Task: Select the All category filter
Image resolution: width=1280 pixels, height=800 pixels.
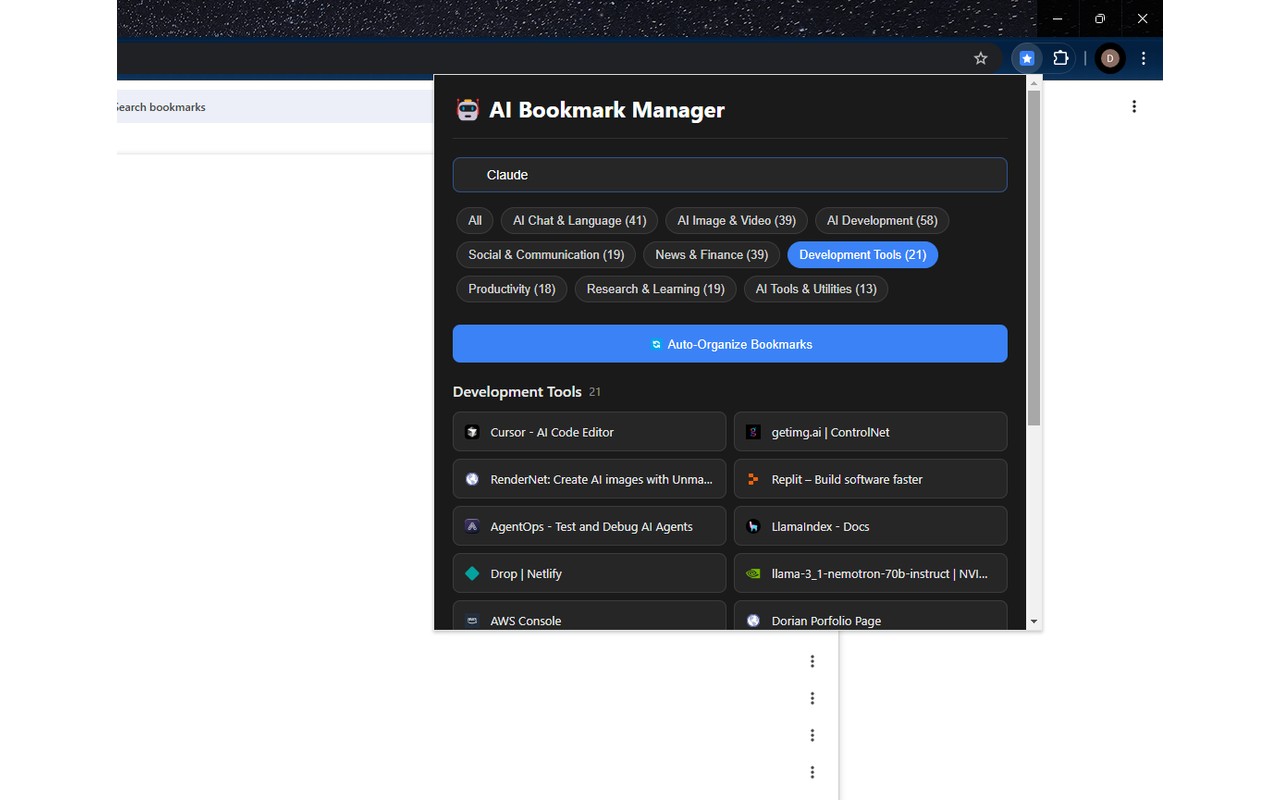Action: coord(475,220)
